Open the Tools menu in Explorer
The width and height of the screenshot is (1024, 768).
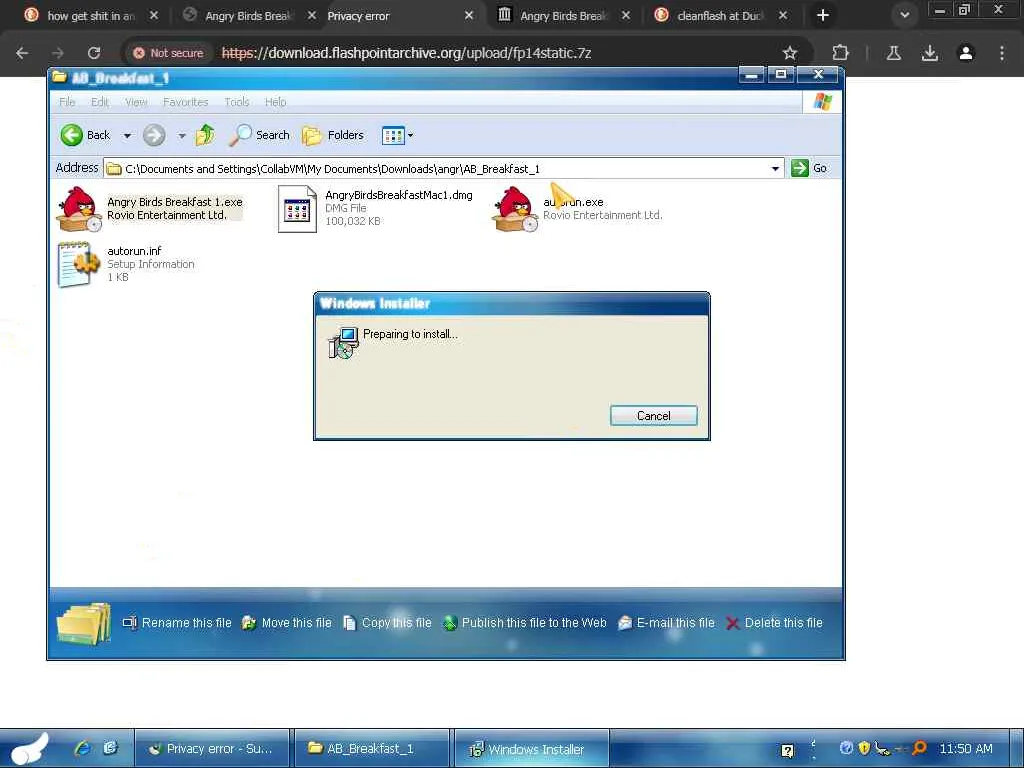pyautogui.click(x=236, y=102)
